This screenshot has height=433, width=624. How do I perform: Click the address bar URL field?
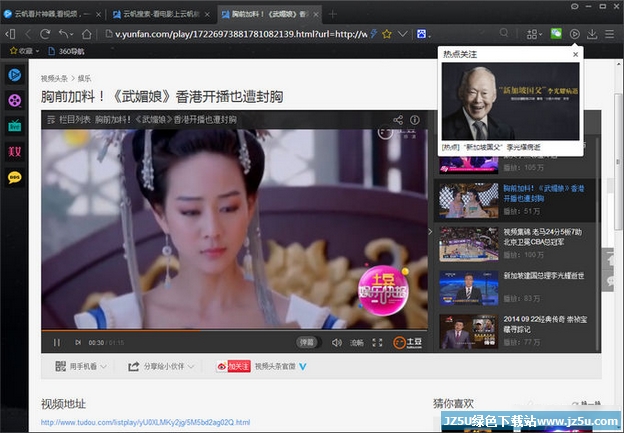(241, 34)
